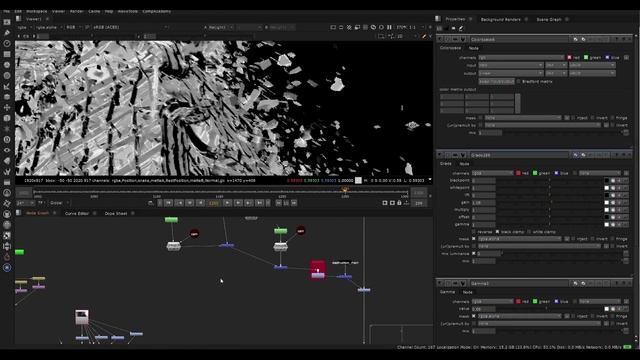The height and width of the screenshot is (360, 640).
Task: Click the Viewer pane layout icon
Action: click(19, 19)
